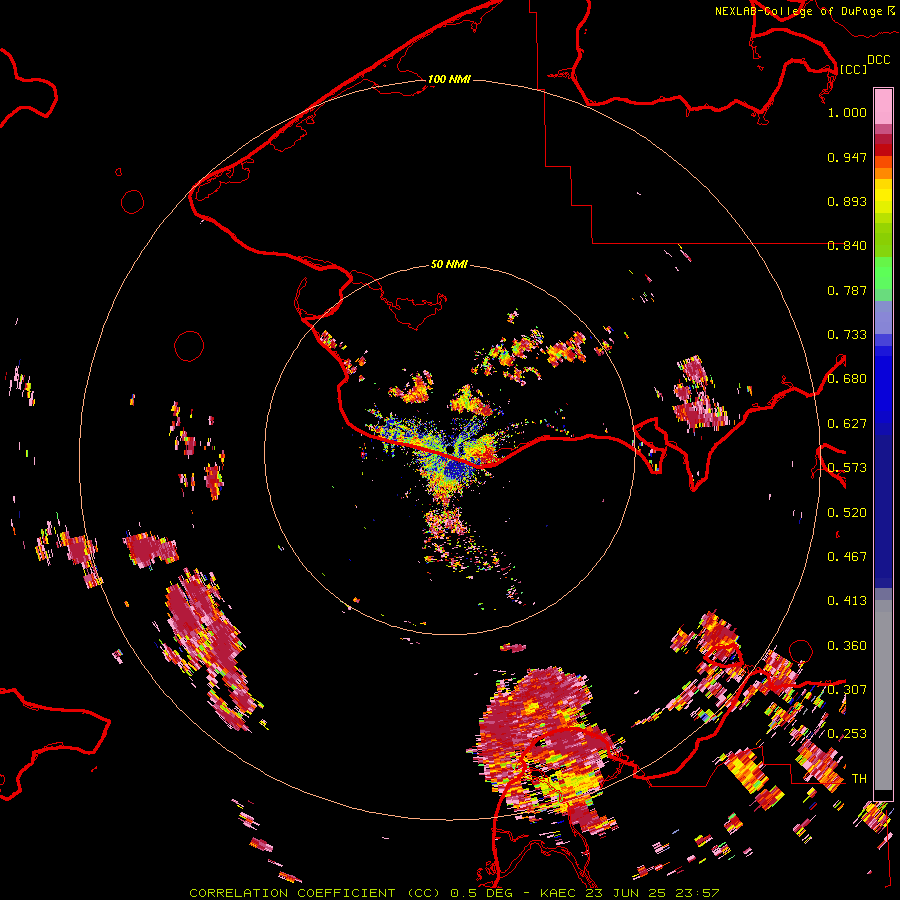Select the 1.000 scale value

[x=847, y=112]
